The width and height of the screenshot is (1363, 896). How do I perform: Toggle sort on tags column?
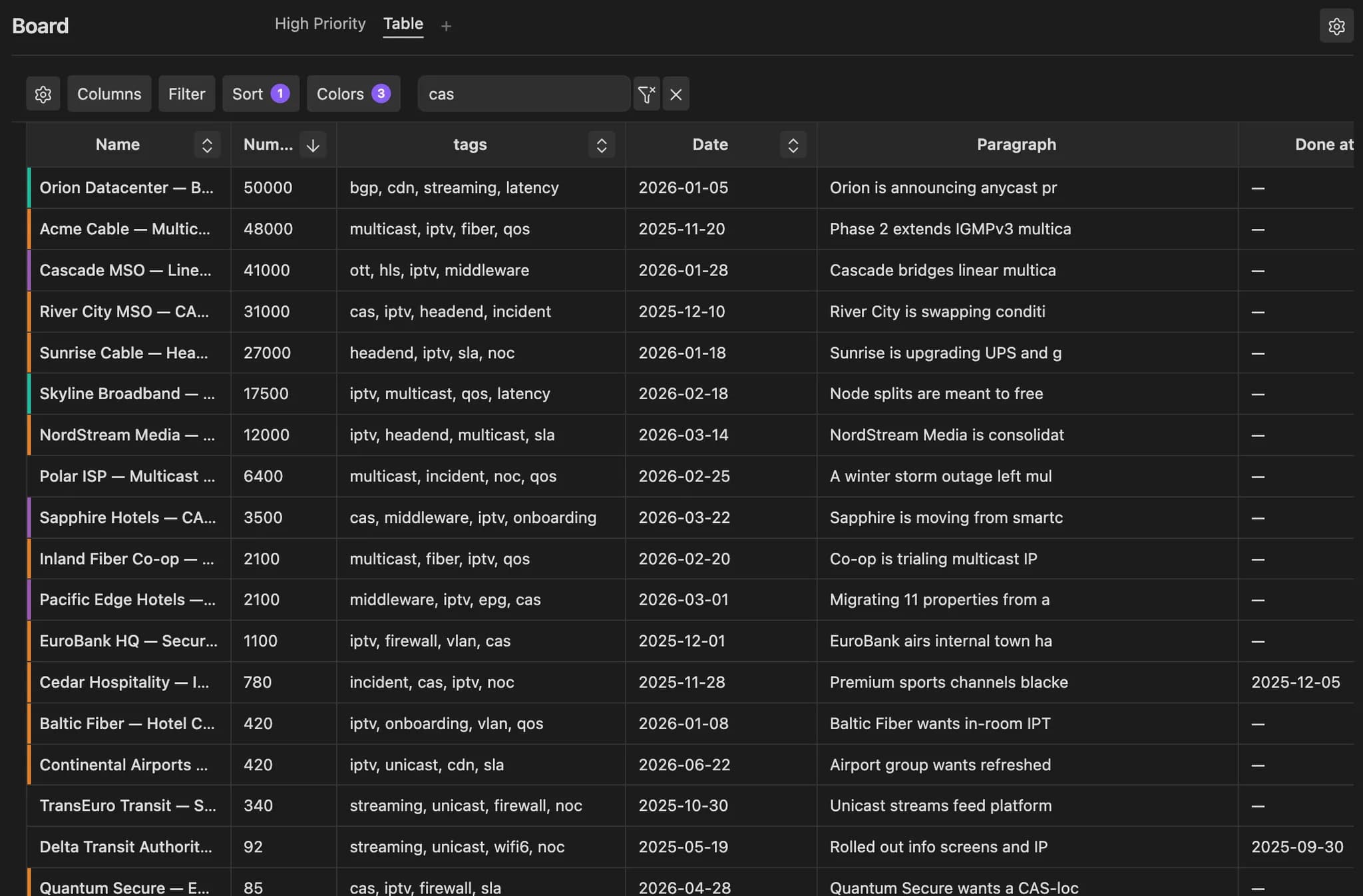coord(602,145)
